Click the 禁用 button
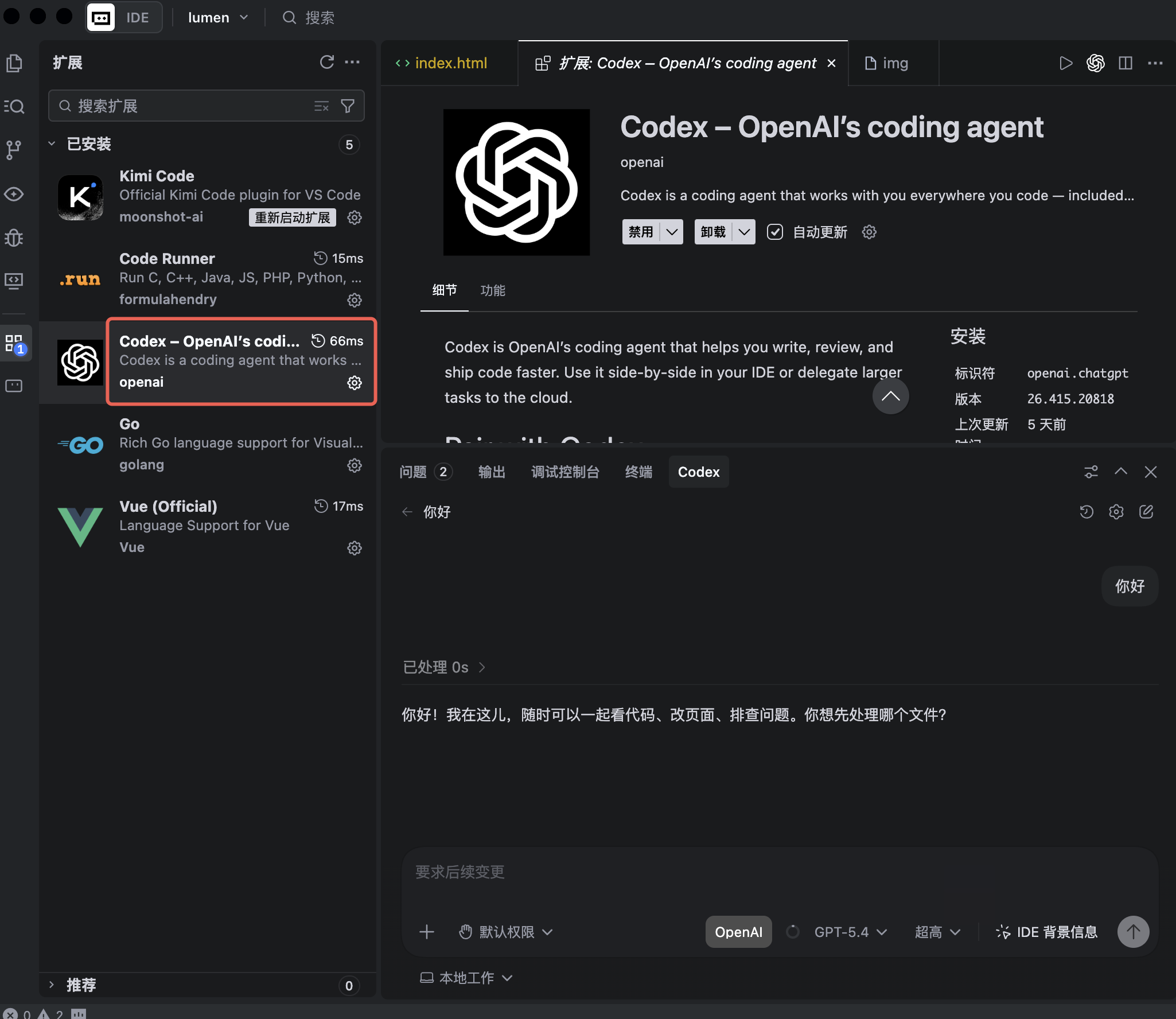The image size is (1176, 1019). click(641, 232)
